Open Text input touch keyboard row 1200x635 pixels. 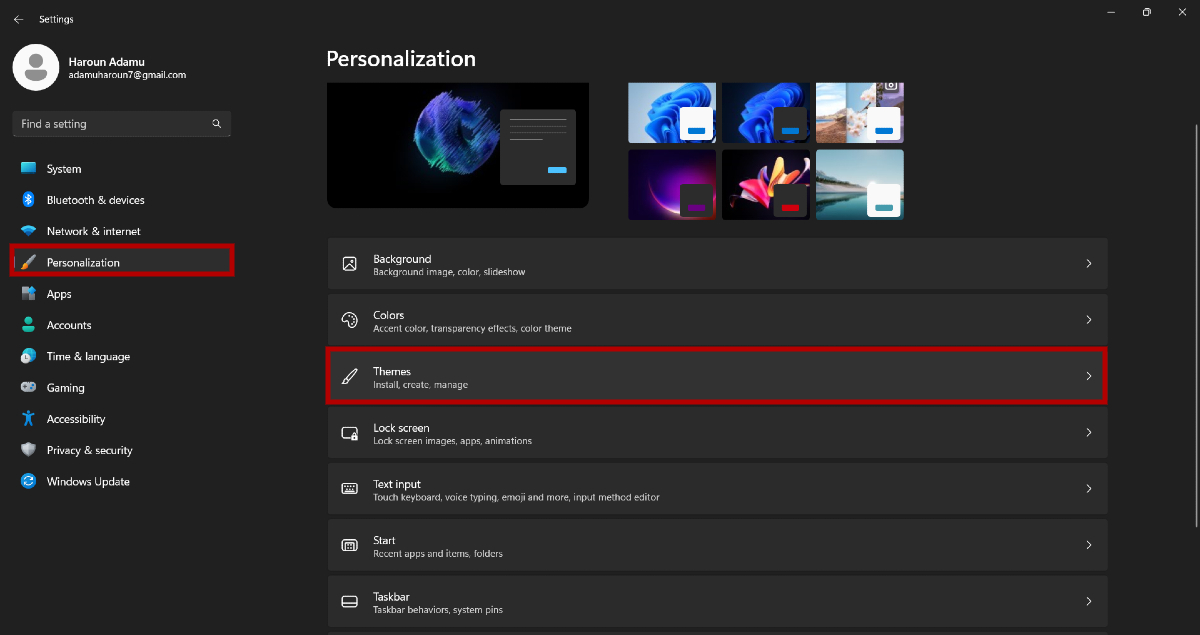point(717,489)
